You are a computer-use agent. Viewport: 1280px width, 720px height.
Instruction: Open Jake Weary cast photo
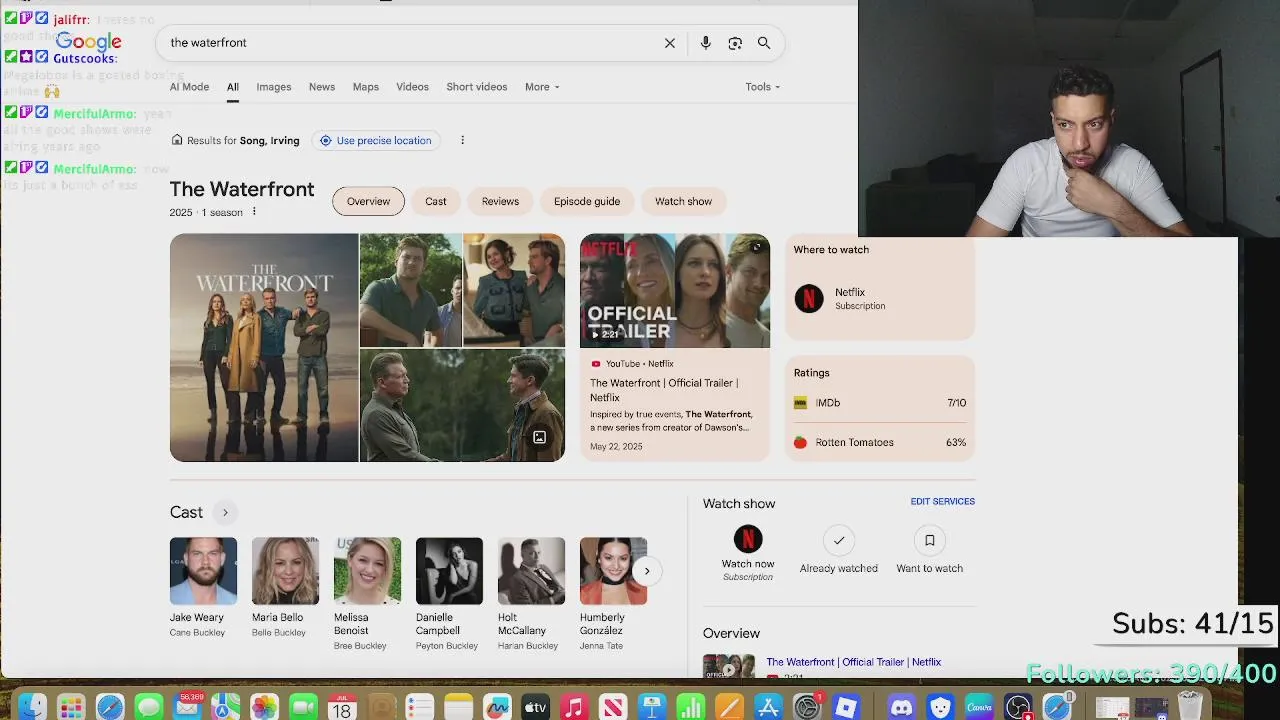click(x=203, y=571)
